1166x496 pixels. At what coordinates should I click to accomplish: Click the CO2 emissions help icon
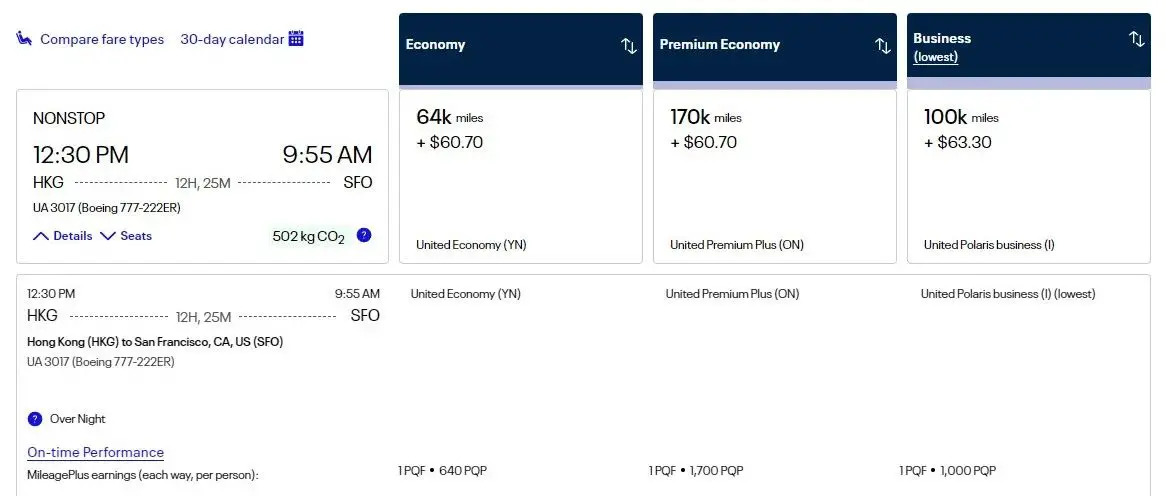click(x=364, y=236)
